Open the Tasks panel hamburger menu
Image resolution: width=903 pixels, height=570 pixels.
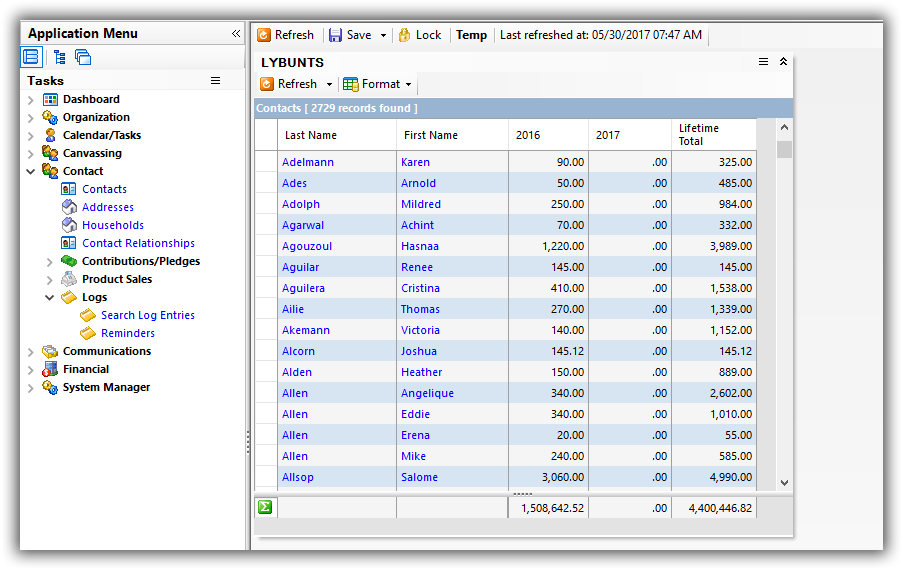215,80
